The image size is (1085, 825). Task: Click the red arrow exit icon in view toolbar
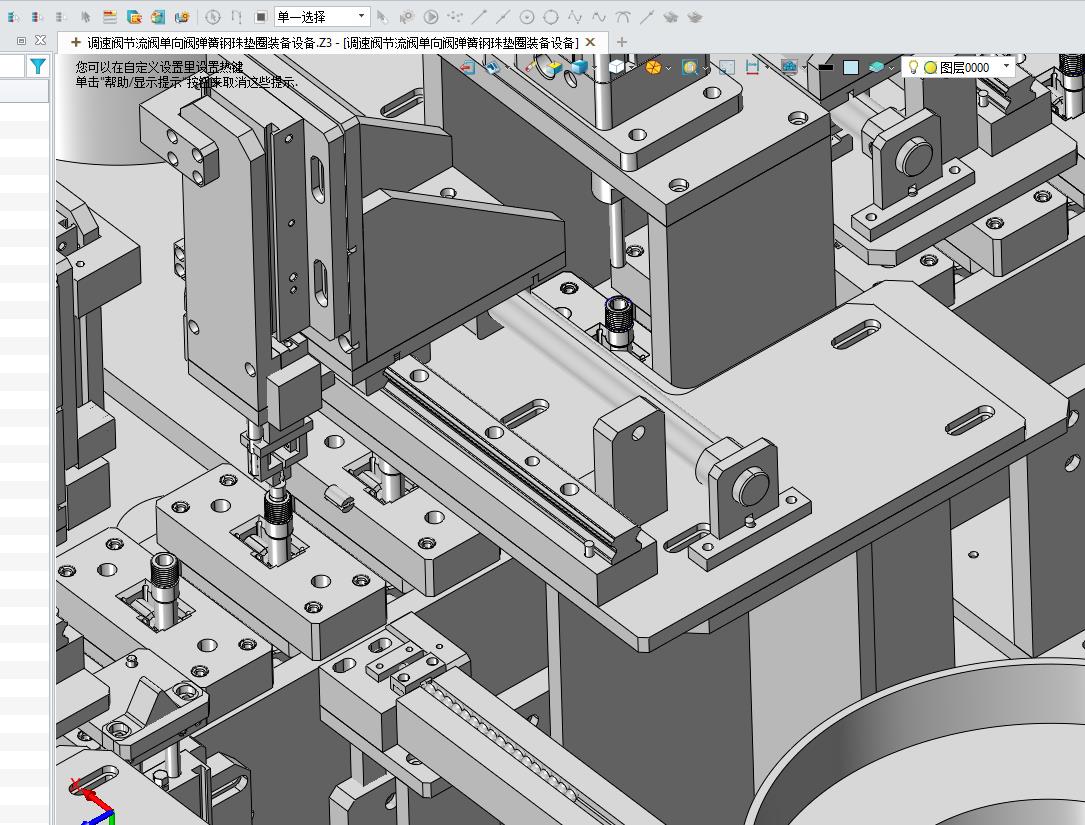468,67
